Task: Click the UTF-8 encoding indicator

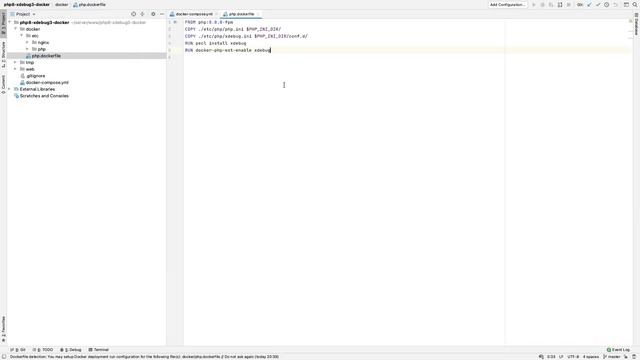Action: [573, 357]
